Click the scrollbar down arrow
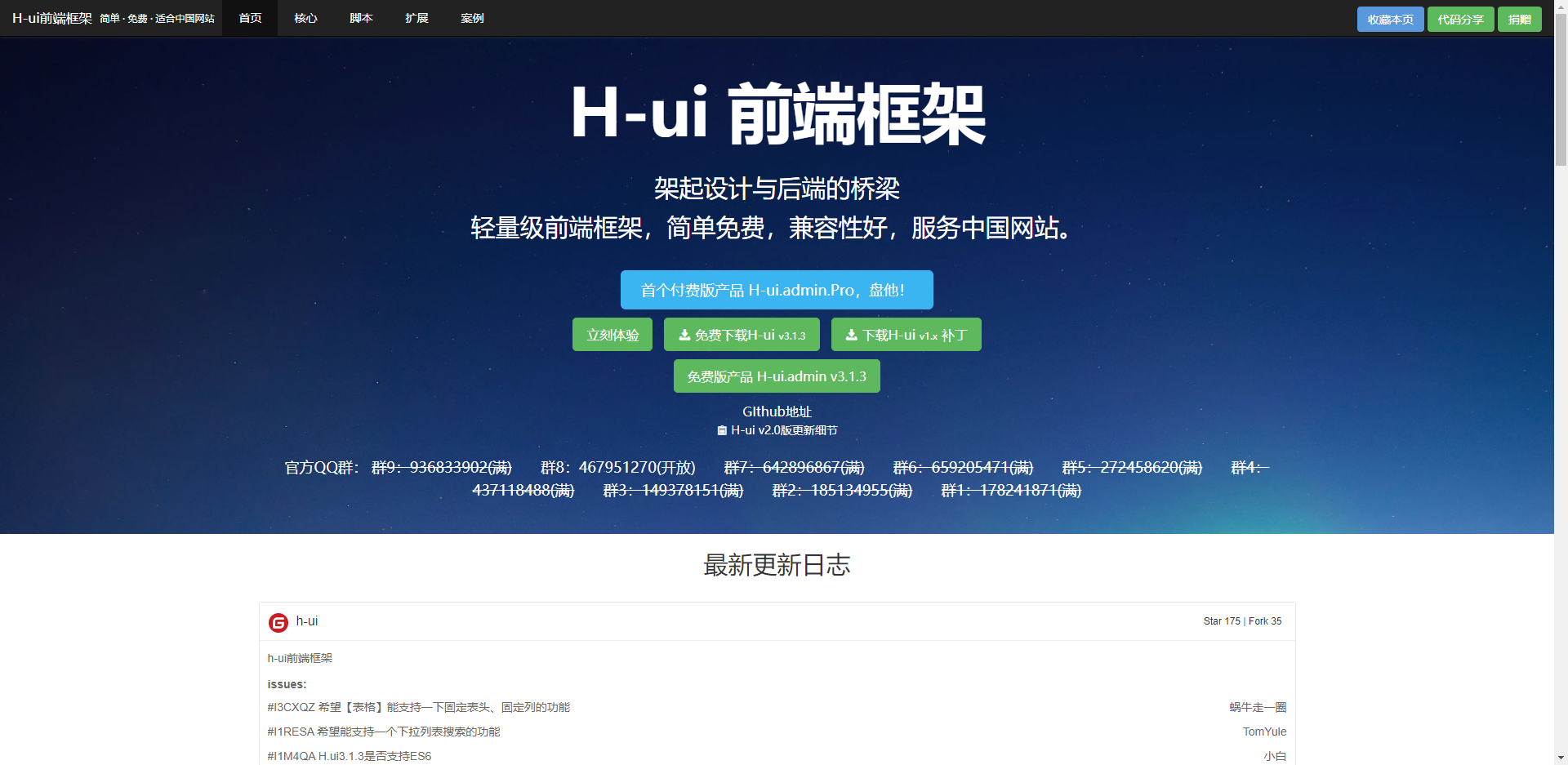Viewport: 1568px width, 765px height. click(1561, 758)
